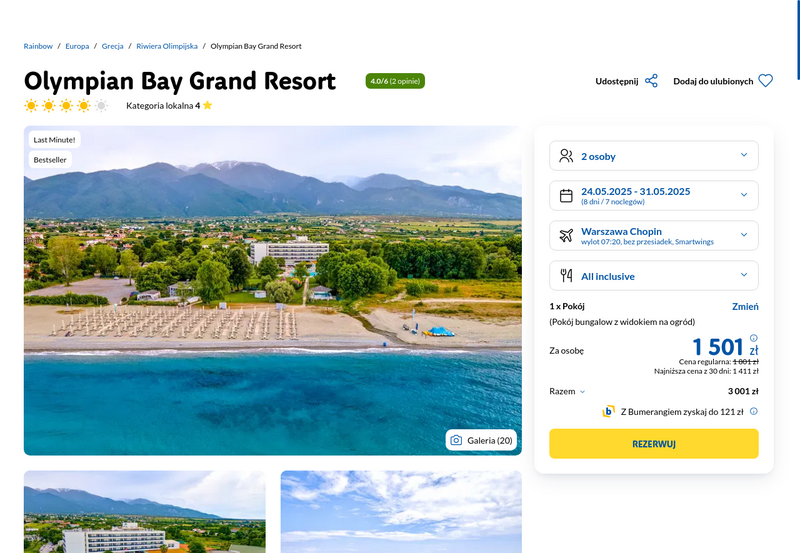This screenshot has height=553, width=800.
Task: Click Olympian Bay Grand Resort breadcrumb text
Action: pos(256,46)
